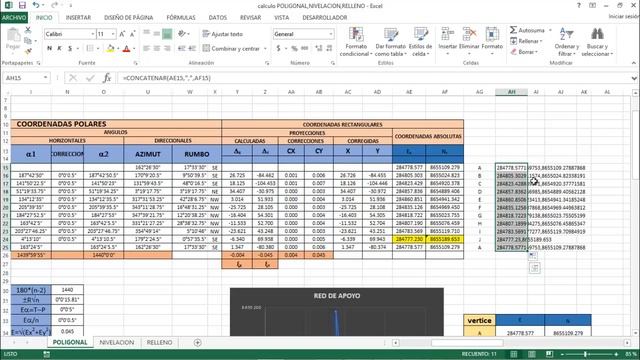The width and height of the screenshot is (640, 360).
Task: Open the DISEÑO DE PÁGINA ribbon tab
Action: tap(129, 18)
